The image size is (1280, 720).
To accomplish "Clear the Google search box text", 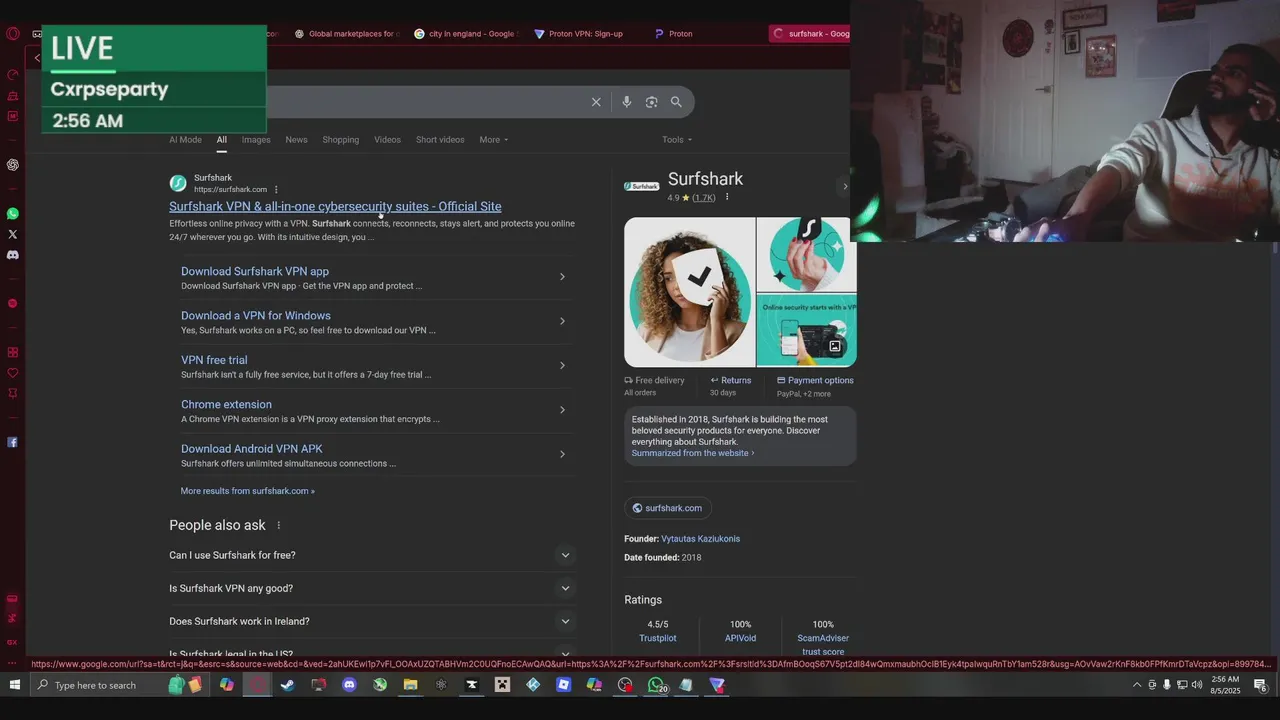I will click(596, 102).
